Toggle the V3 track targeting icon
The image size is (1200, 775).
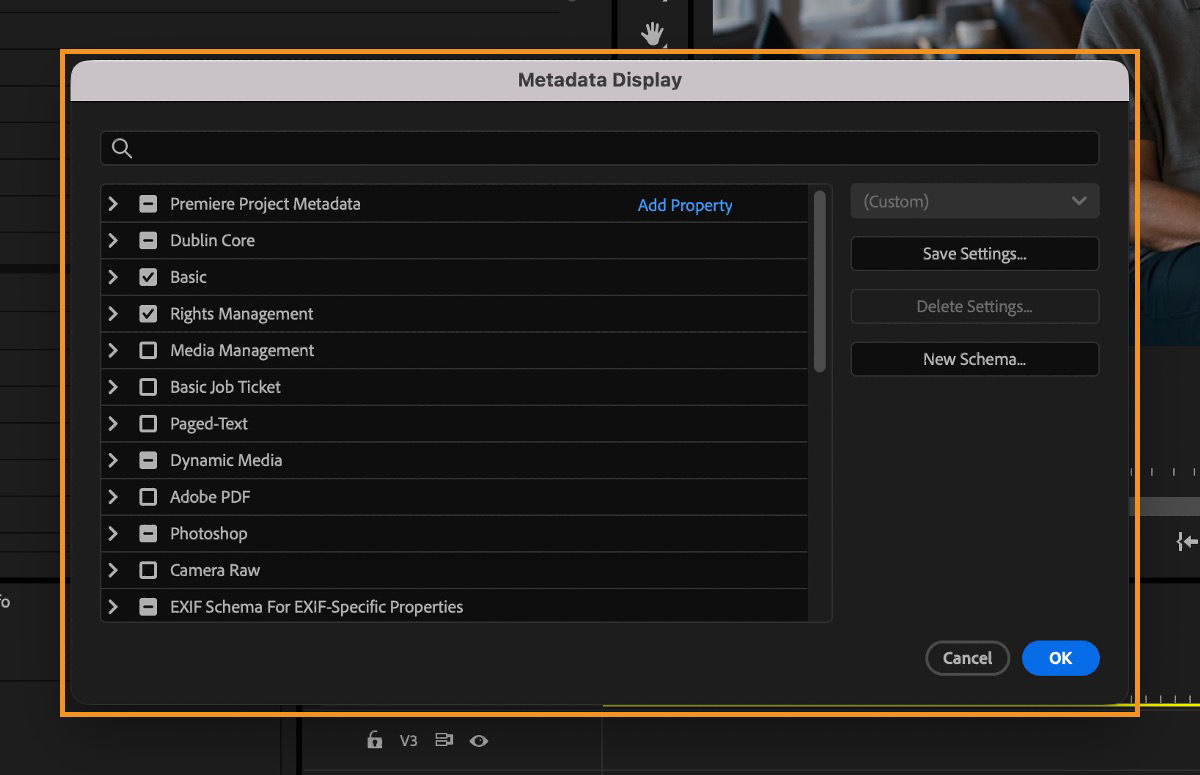[408, 741]
